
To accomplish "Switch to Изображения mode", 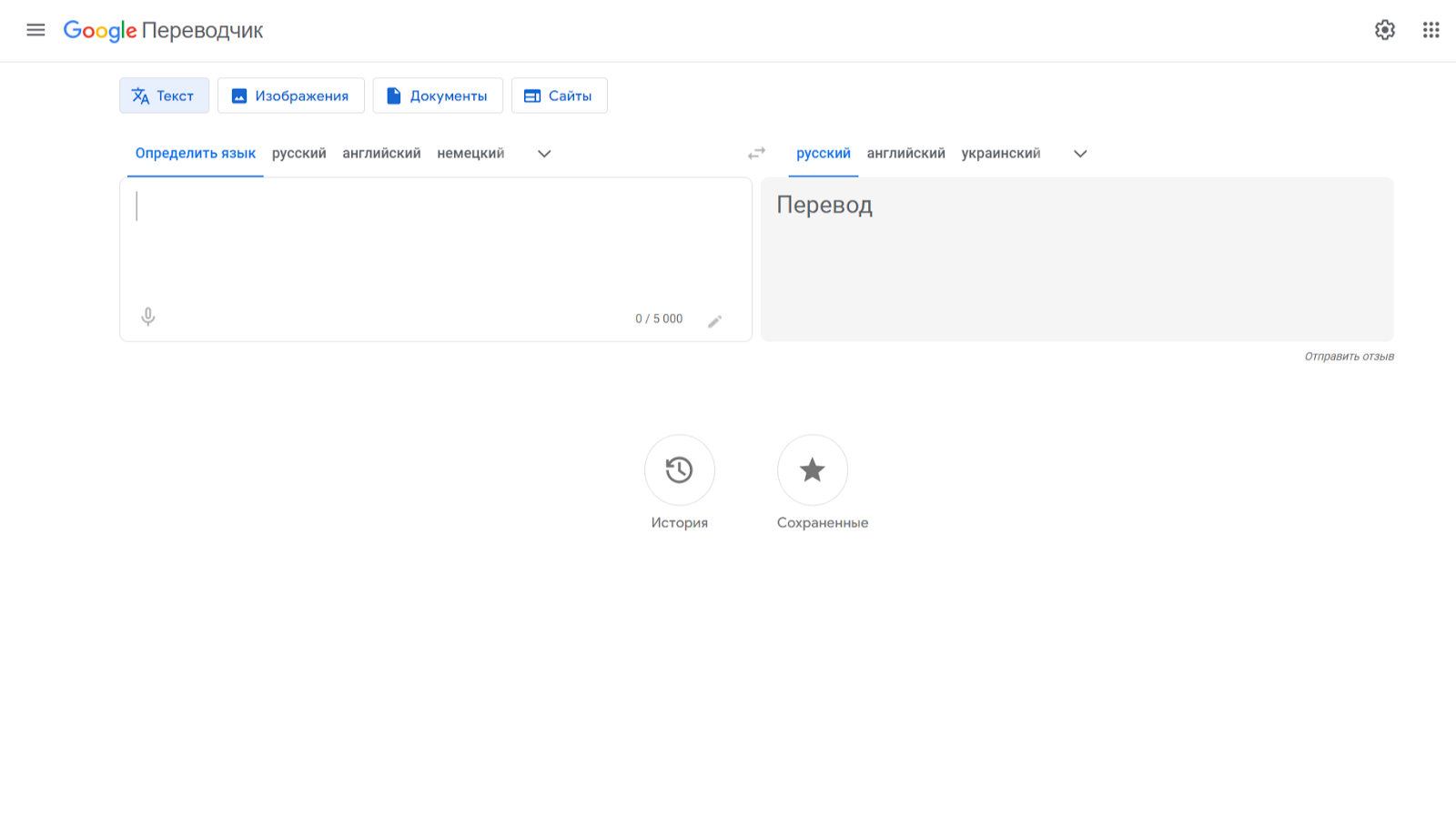I will [290, 96].
